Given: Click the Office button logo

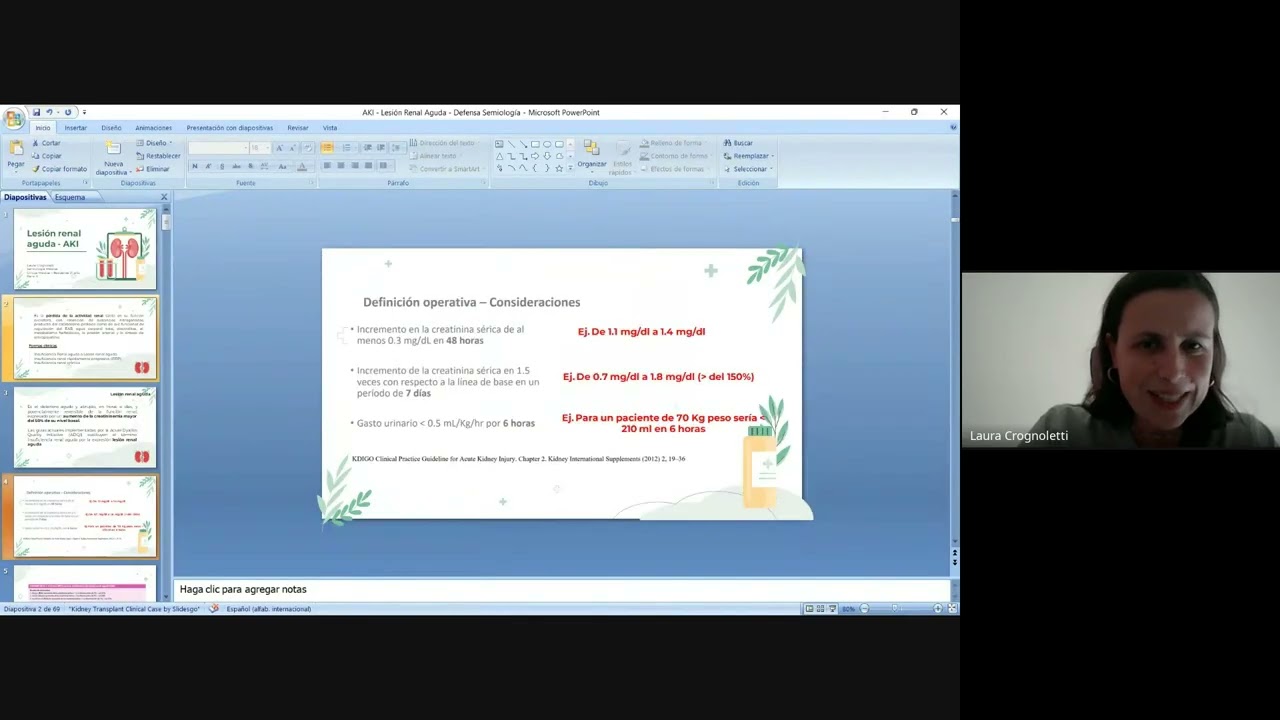Looking at the screenshot, I should point(13,118).
